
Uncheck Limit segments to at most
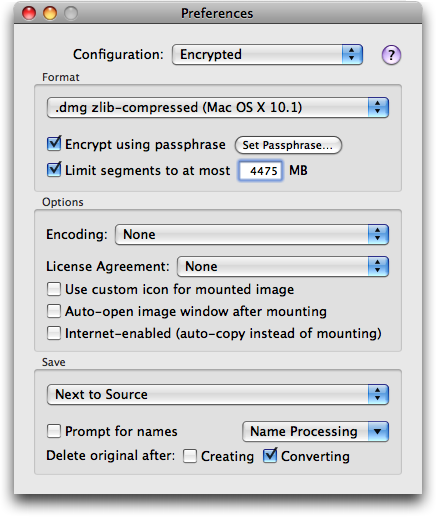(x=54, y=170)
